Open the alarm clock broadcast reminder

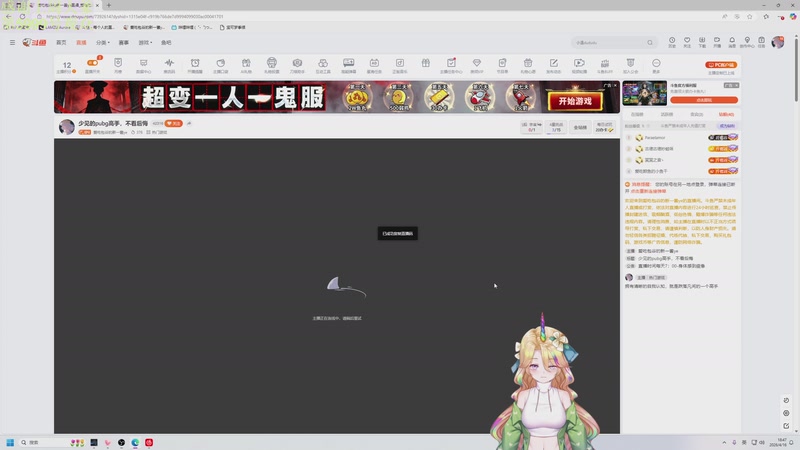point(195,65)
